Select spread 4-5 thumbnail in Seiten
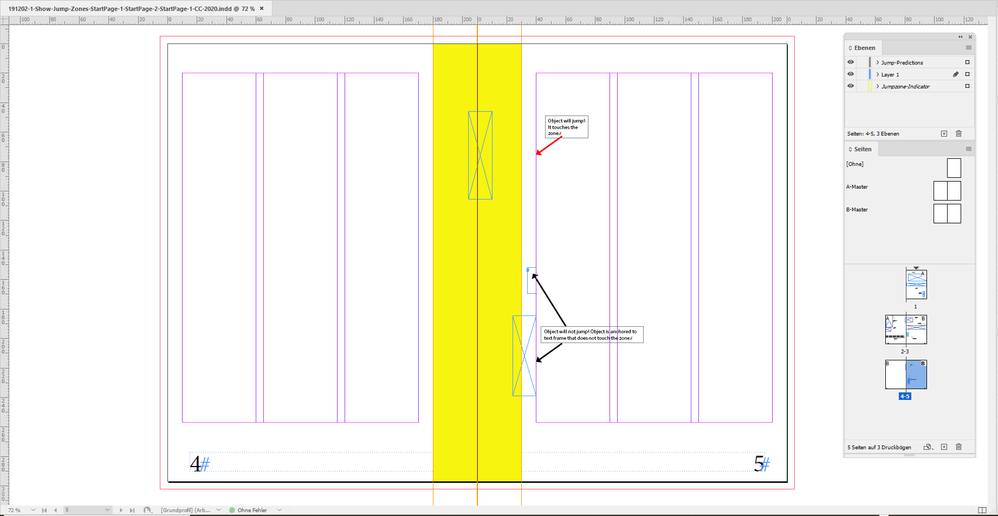The width and height of the screenshot is (998, 516). tap(906, 375)
